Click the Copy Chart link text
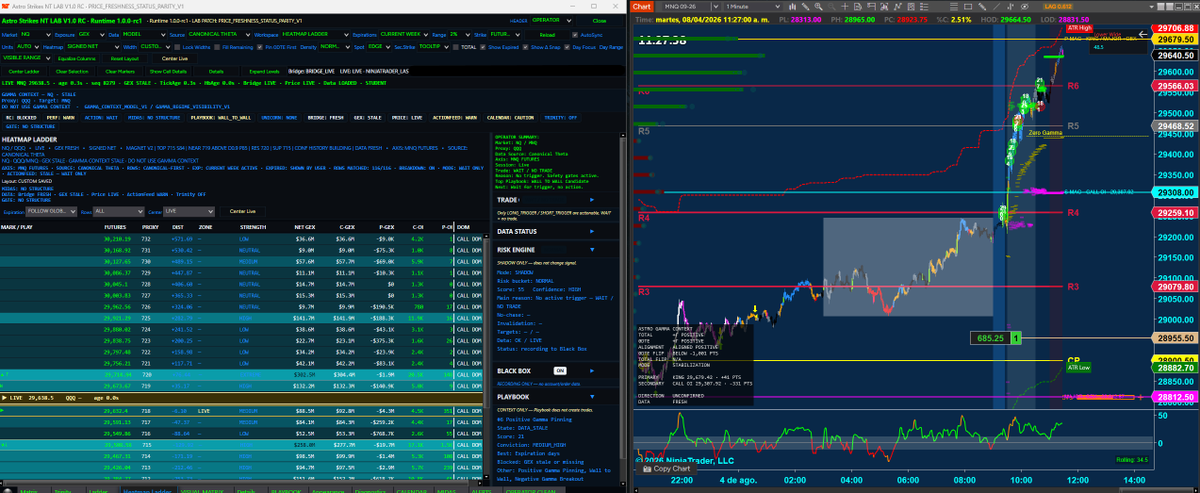The width and height of the screenshot is (1200, 493). tap(672, 468)
